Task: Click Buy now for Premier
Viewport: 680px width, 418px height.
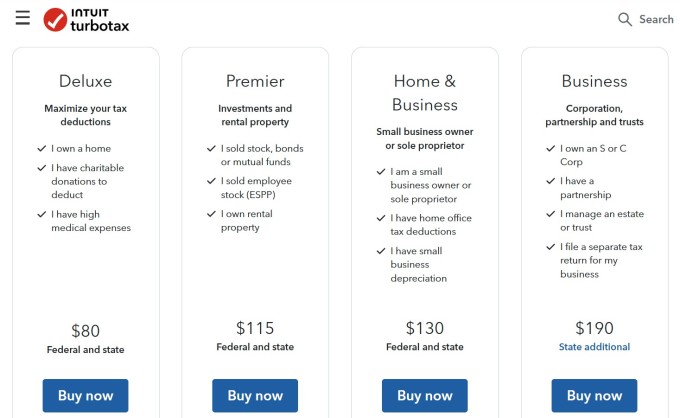Action: tap(255, 395)
